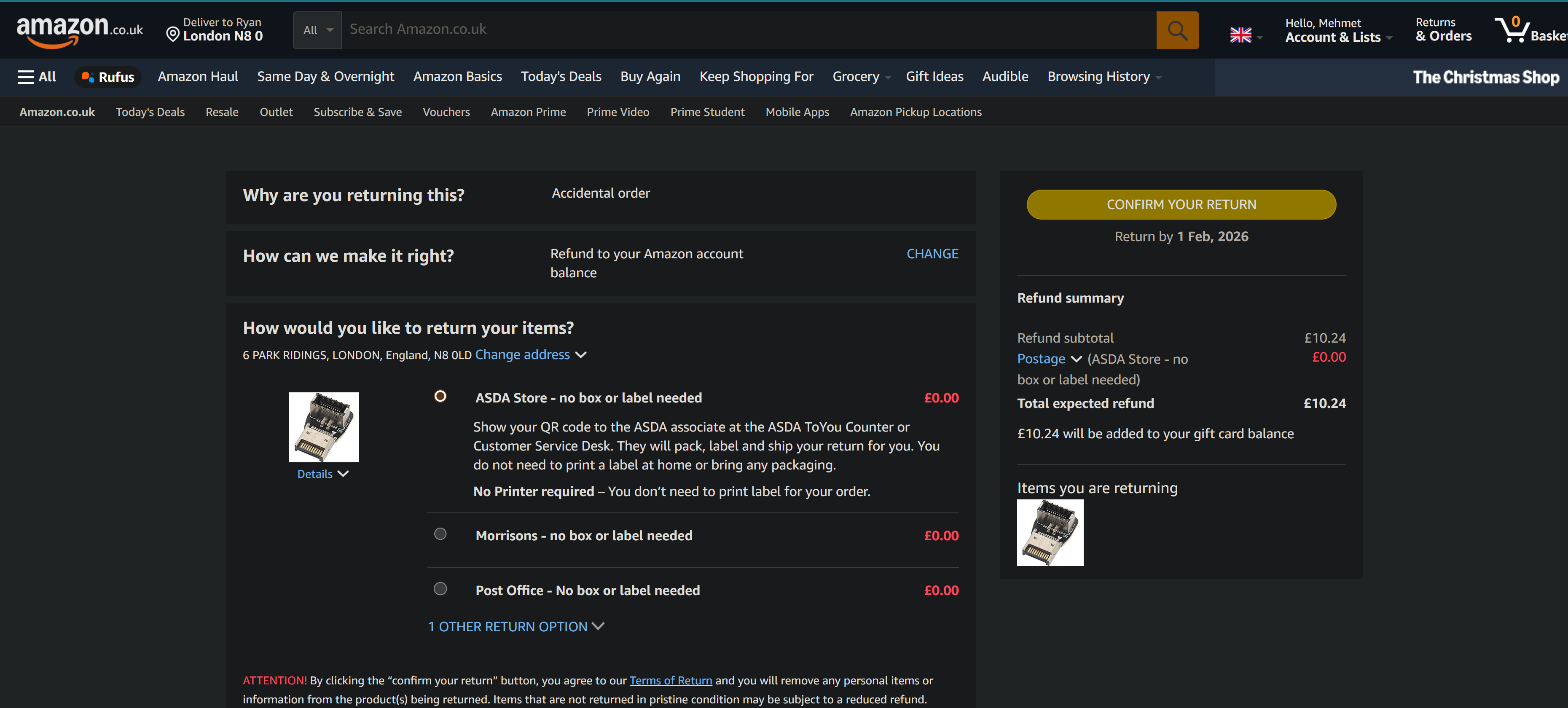Click the Search Amazon.co.uk input field
Image resolution: width=1568 pixels, height=708 pixels.
point(749,30)
